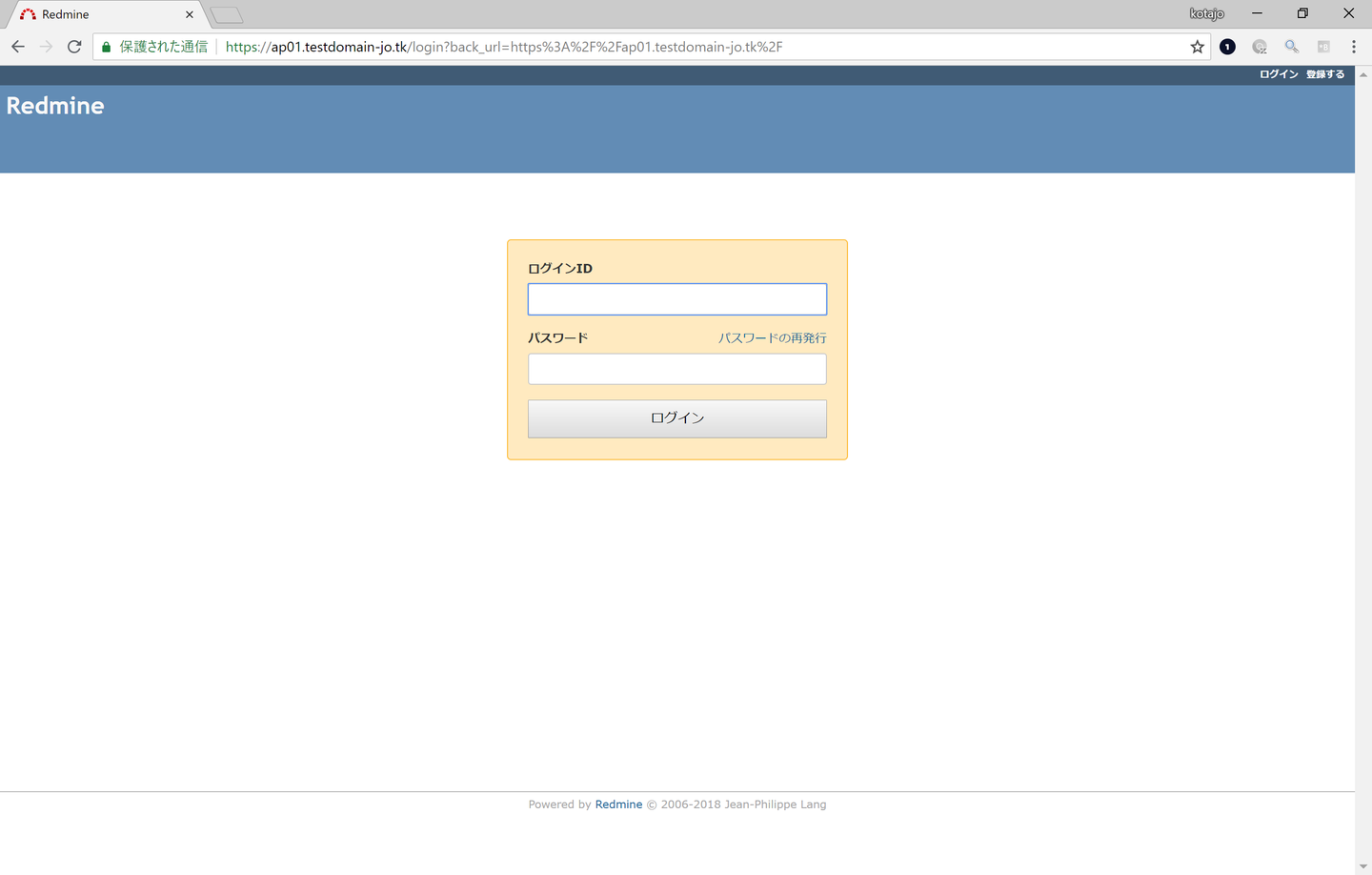
Task: Restore down the Chrome window
Action: pos(1302,13)
